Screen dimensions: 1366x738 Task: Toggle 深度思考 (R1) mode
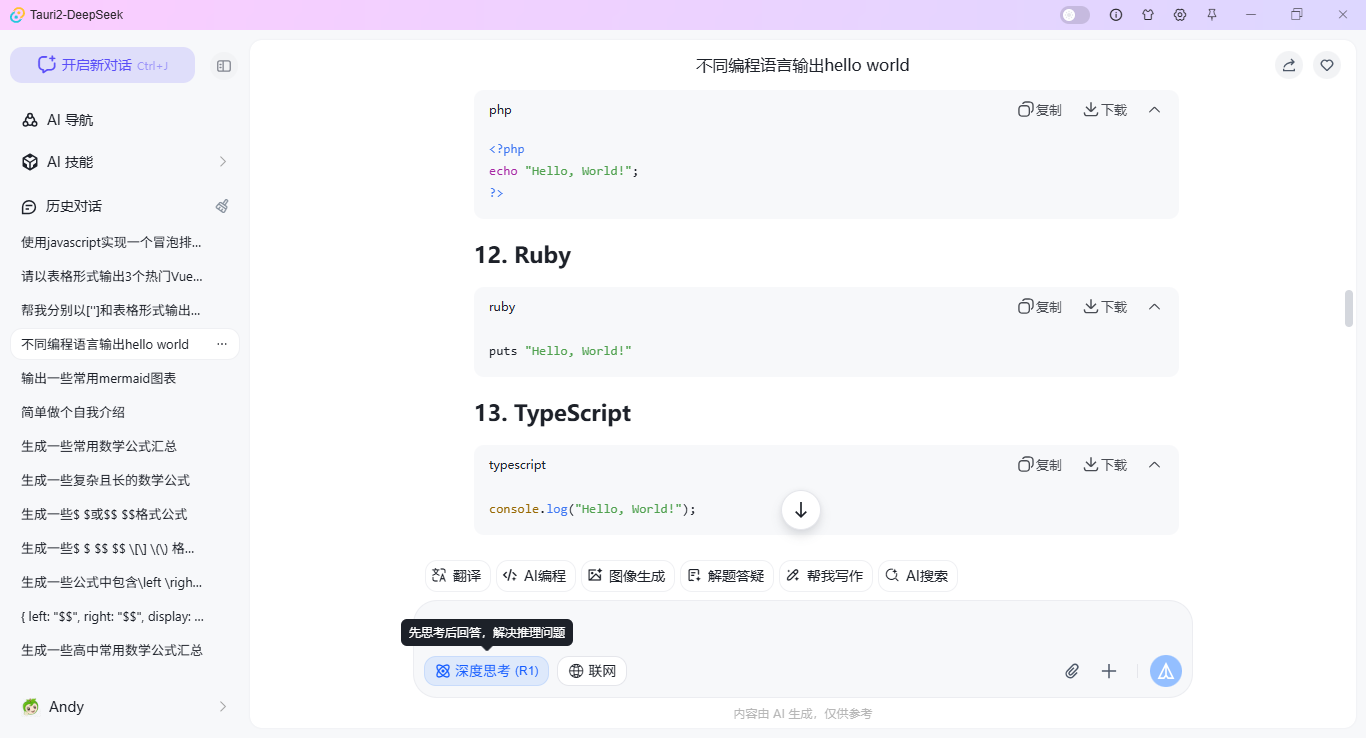[486, 671]
